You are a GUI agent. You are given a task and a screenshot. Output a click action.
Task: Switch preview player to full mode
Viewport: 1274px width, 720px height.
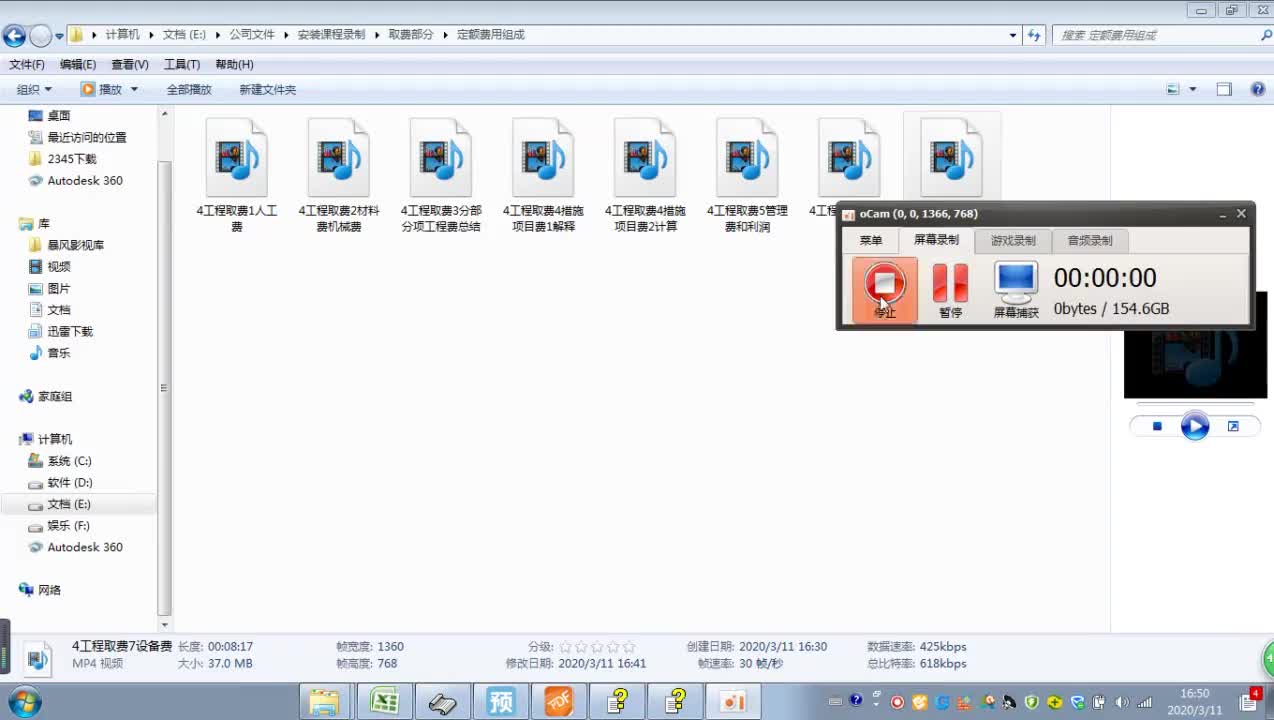coord(1233,426)
